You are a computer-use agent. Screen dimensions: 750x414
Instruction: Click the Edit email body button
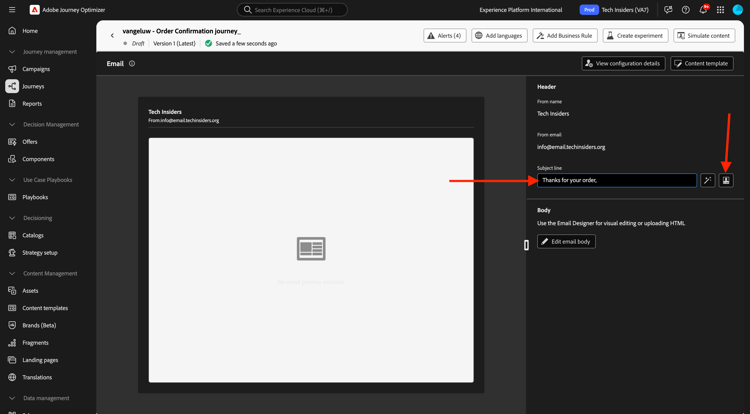click(x=566, y=241)
